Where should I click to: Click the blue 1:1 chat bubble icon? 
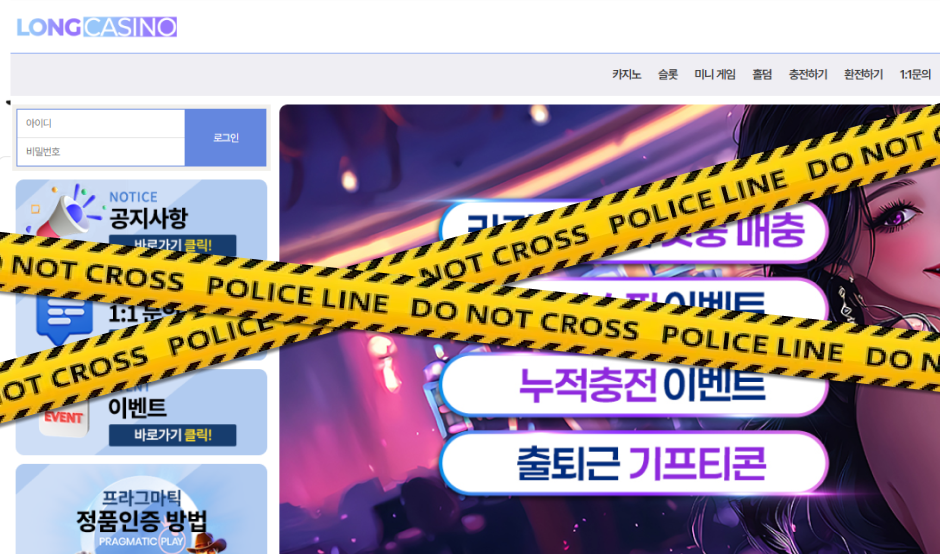pyautogui.click(x=64, y=319)
